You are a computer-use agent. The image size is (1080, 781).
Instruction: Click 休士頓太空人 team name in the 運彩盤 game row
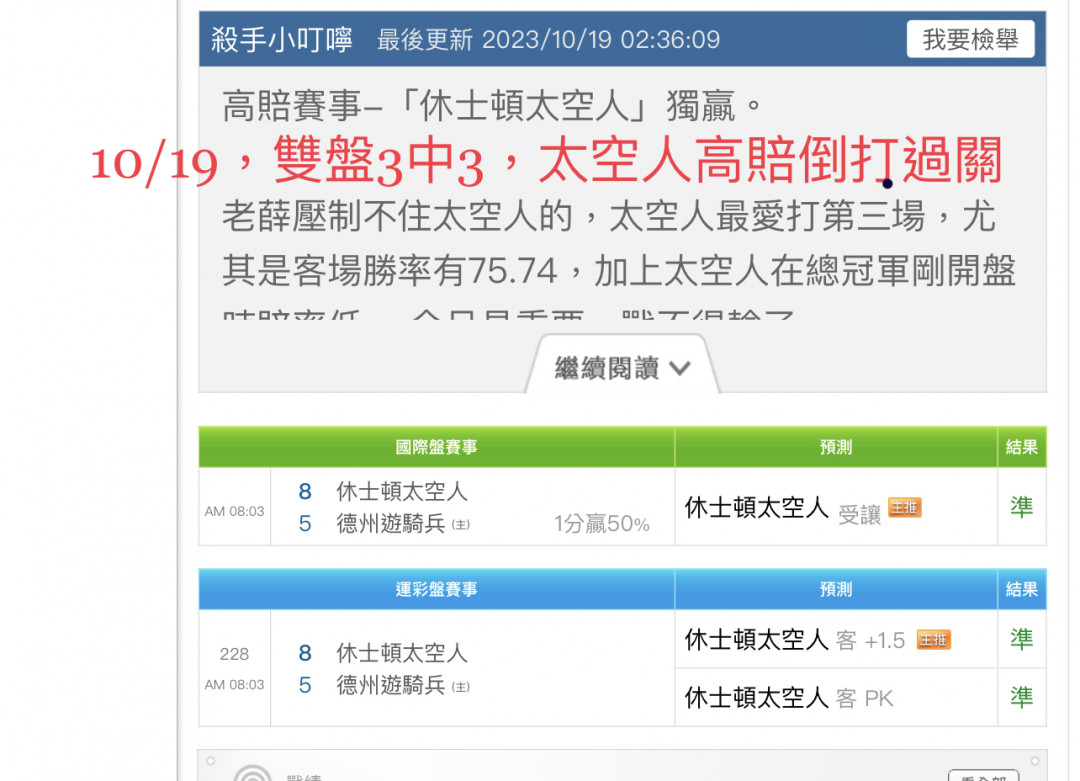coord(402,653)
